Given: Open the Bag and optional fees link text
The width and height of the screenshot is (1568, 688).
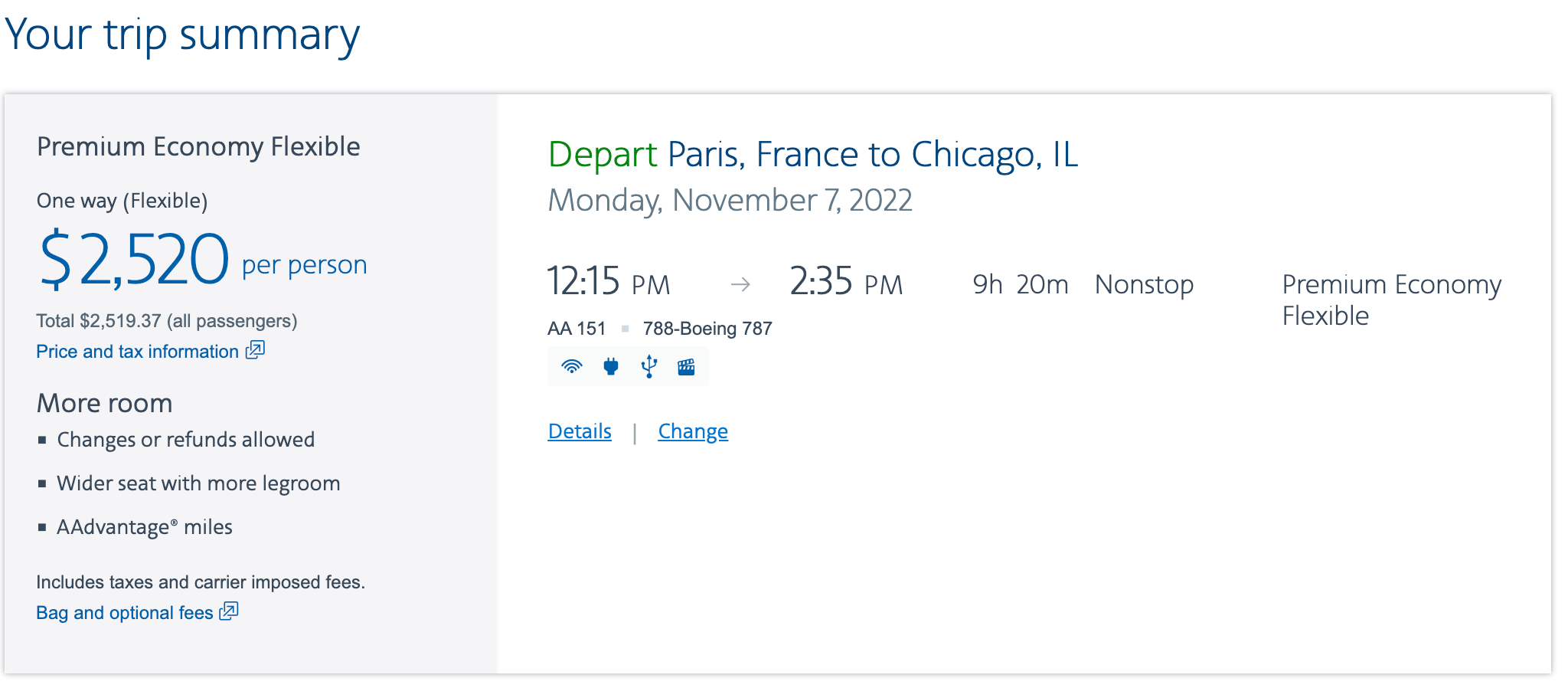Looking at the screenshot, I should pos(125,613).
